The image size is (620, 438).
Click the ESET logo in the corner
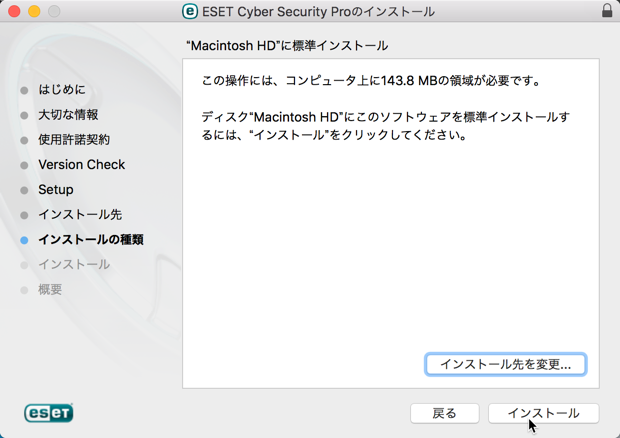pyautogui.click(x=49, y=413)
